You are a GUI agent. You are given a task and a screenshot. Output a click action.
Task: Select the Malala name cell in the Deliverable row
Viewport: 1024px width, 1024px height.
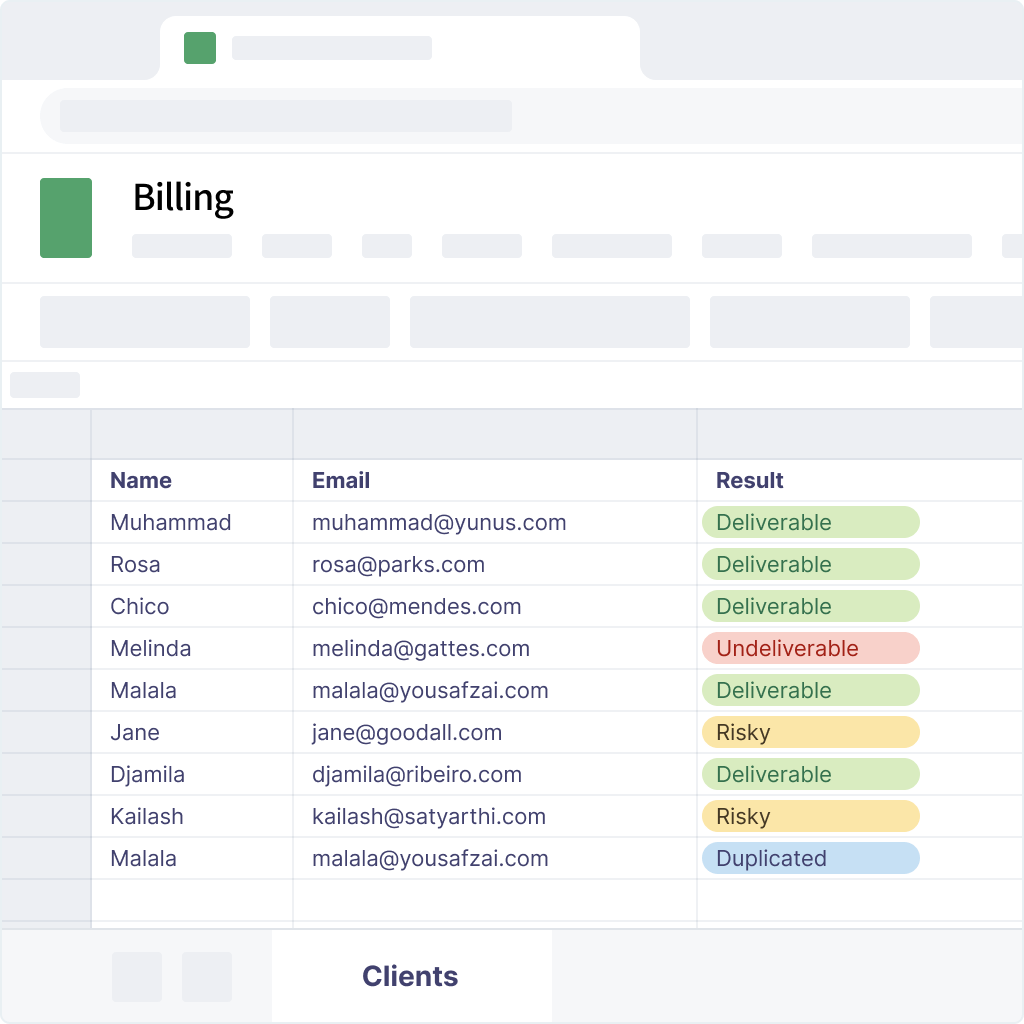pos(192,690)
